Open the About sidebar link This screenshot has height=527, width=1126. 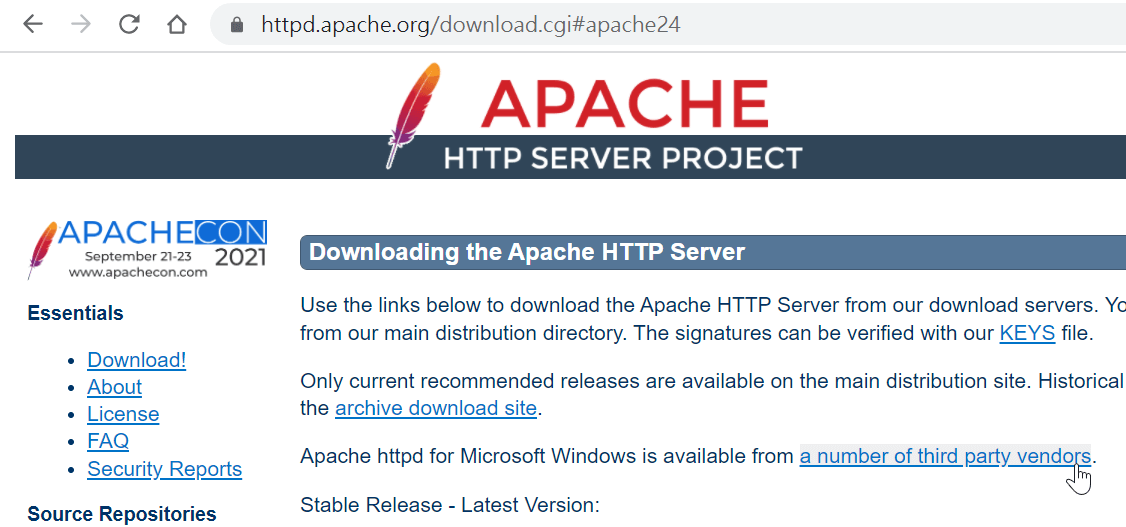[114, 387]
